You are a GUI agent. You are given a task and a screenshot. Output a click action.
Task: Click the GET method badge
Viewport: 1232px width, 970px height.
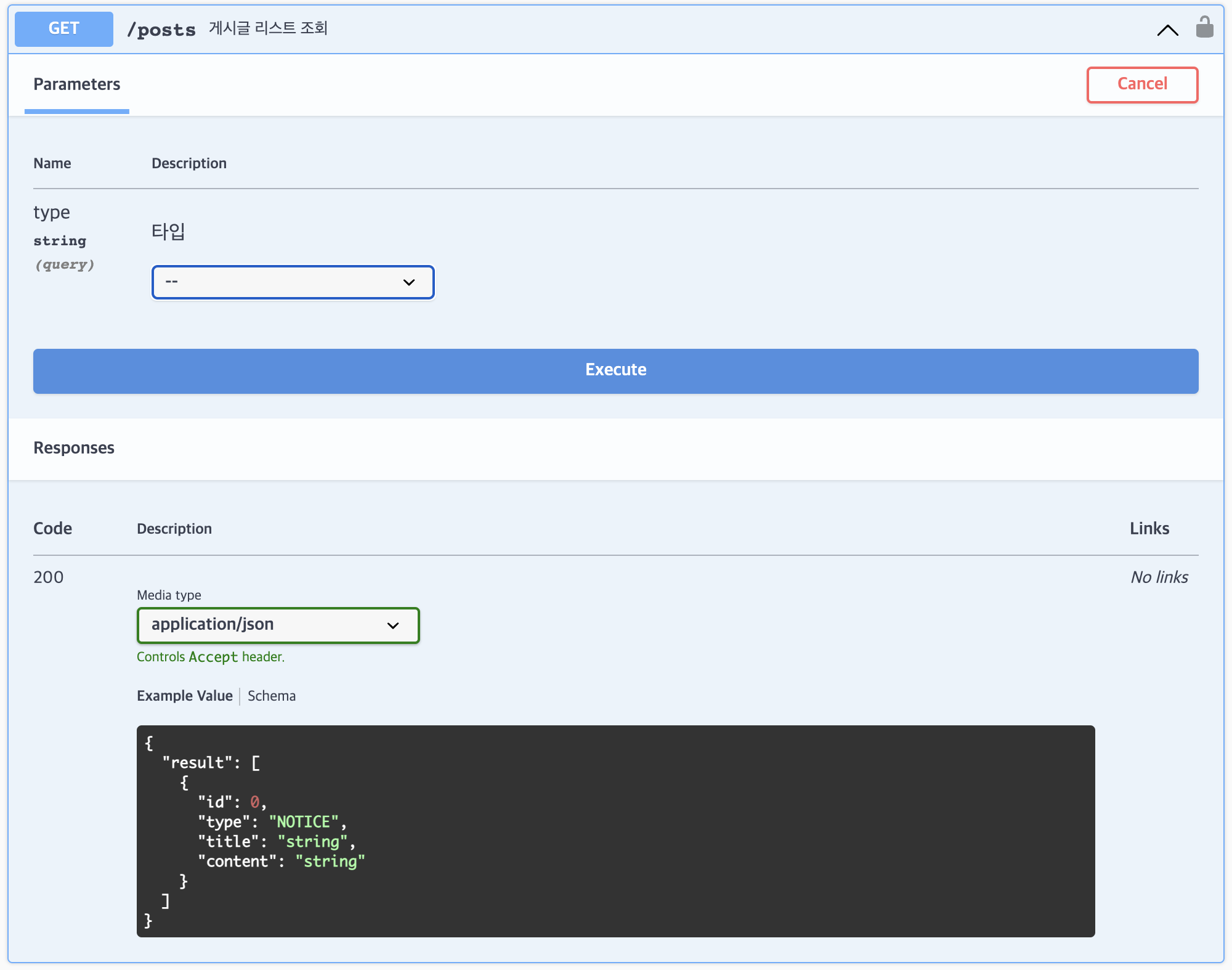coord(64,29)
